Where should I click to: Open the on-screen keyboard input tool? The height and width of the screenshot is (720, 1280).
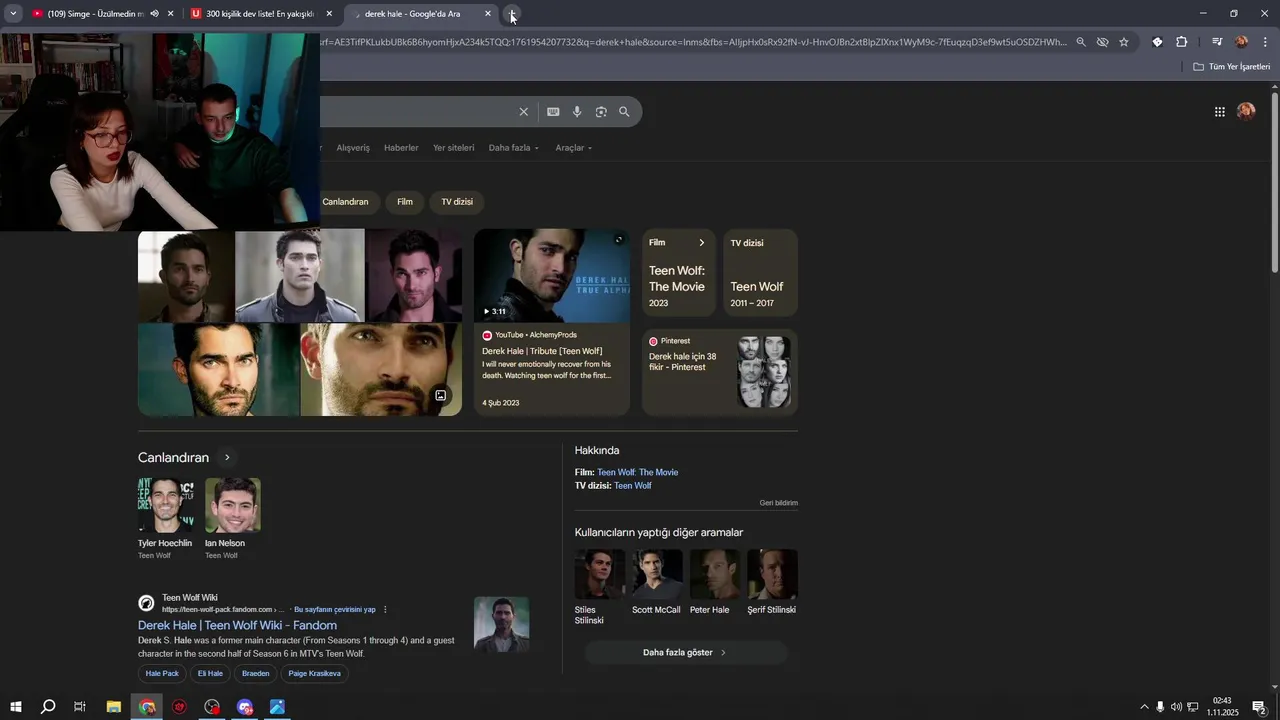coord(553,112)
